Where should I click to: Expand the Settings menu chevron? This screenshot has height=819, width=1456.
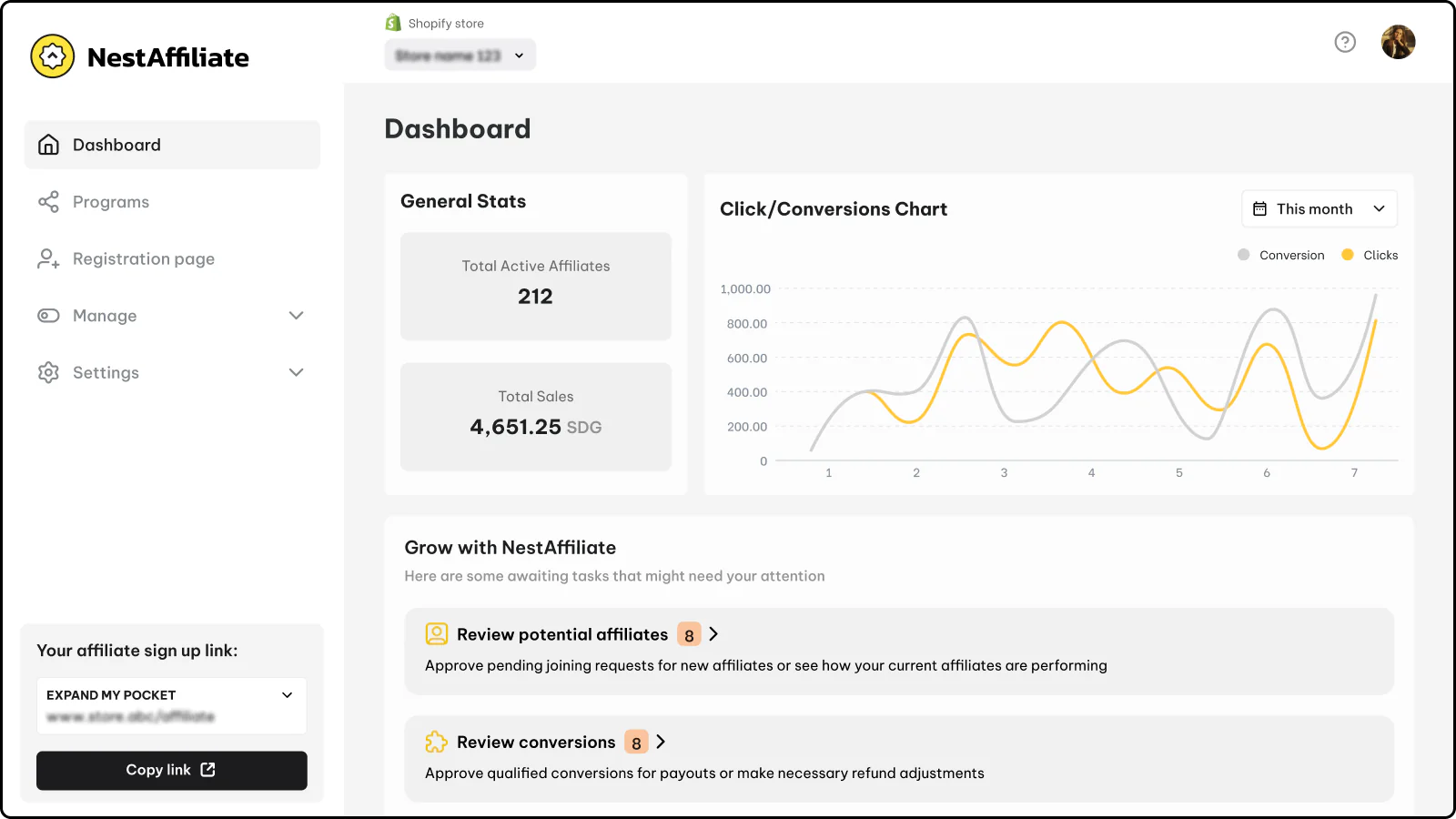click(x=296, y=372)
